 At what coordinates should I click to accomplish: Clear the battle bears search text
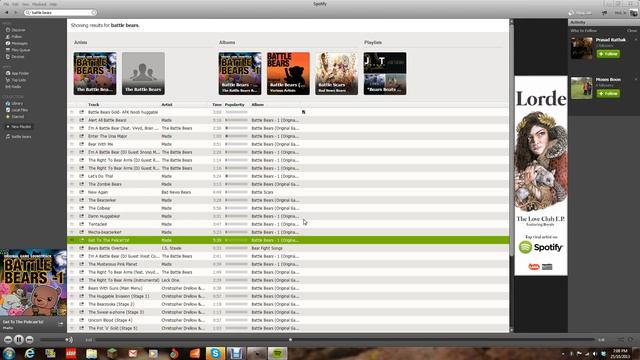pyautogui.click(x=93, y=13)
